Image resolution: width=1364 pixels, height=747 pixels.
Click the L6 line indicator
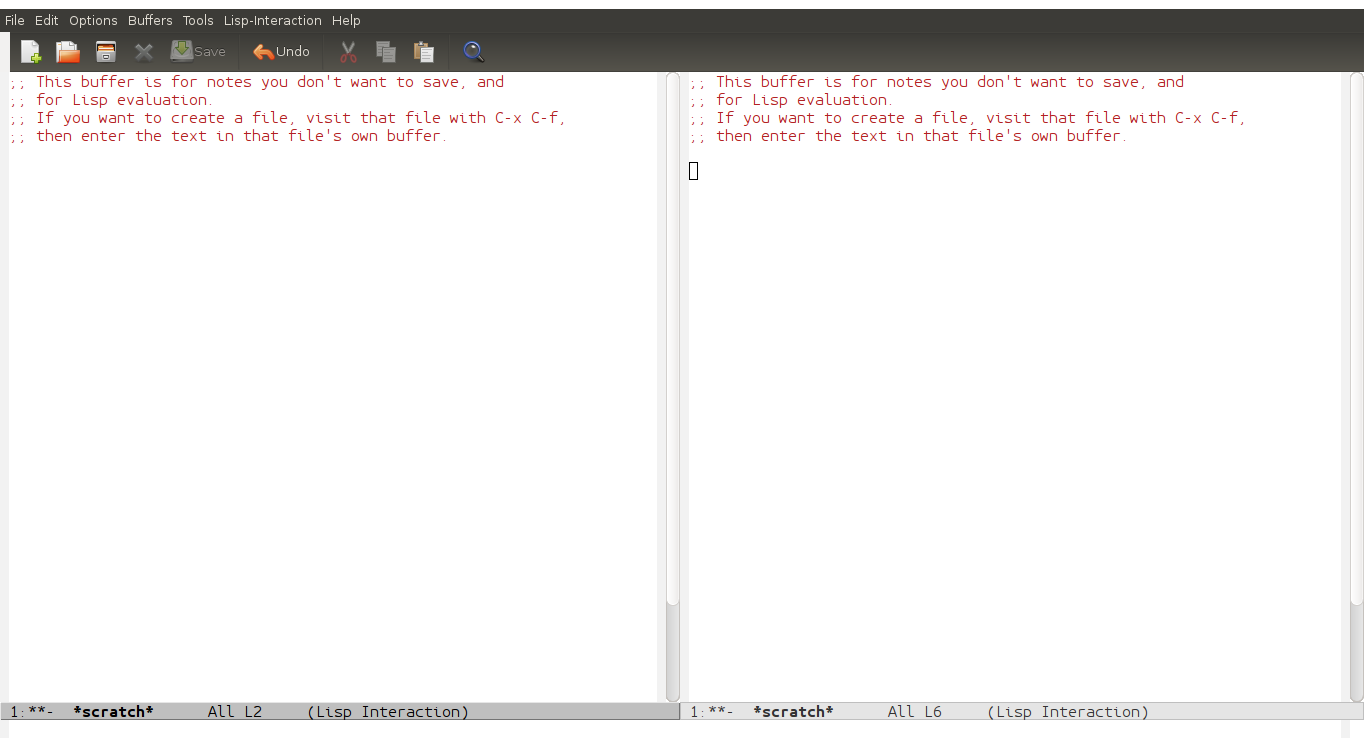pyautogui.click(x=933, y=712)
